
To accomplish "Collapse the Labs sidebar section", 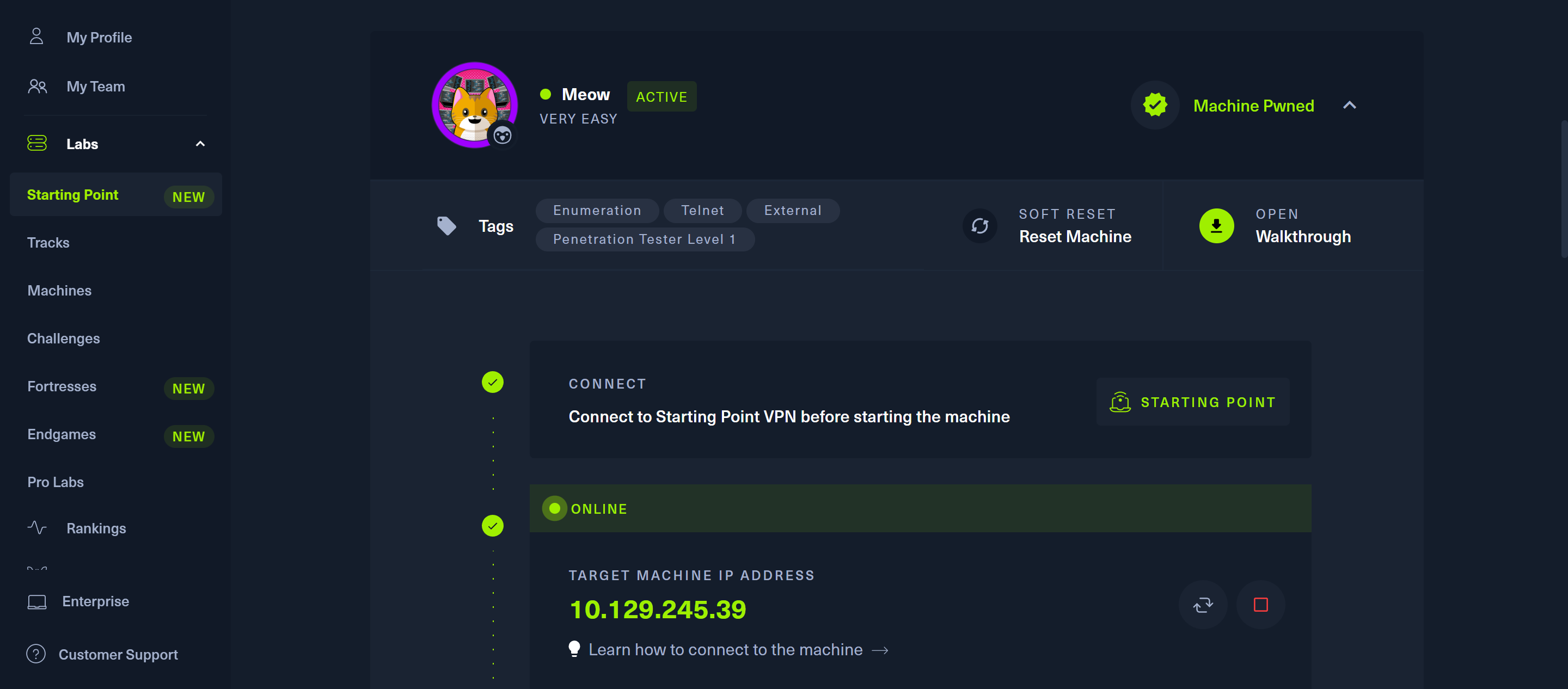I will click(200, 144).
